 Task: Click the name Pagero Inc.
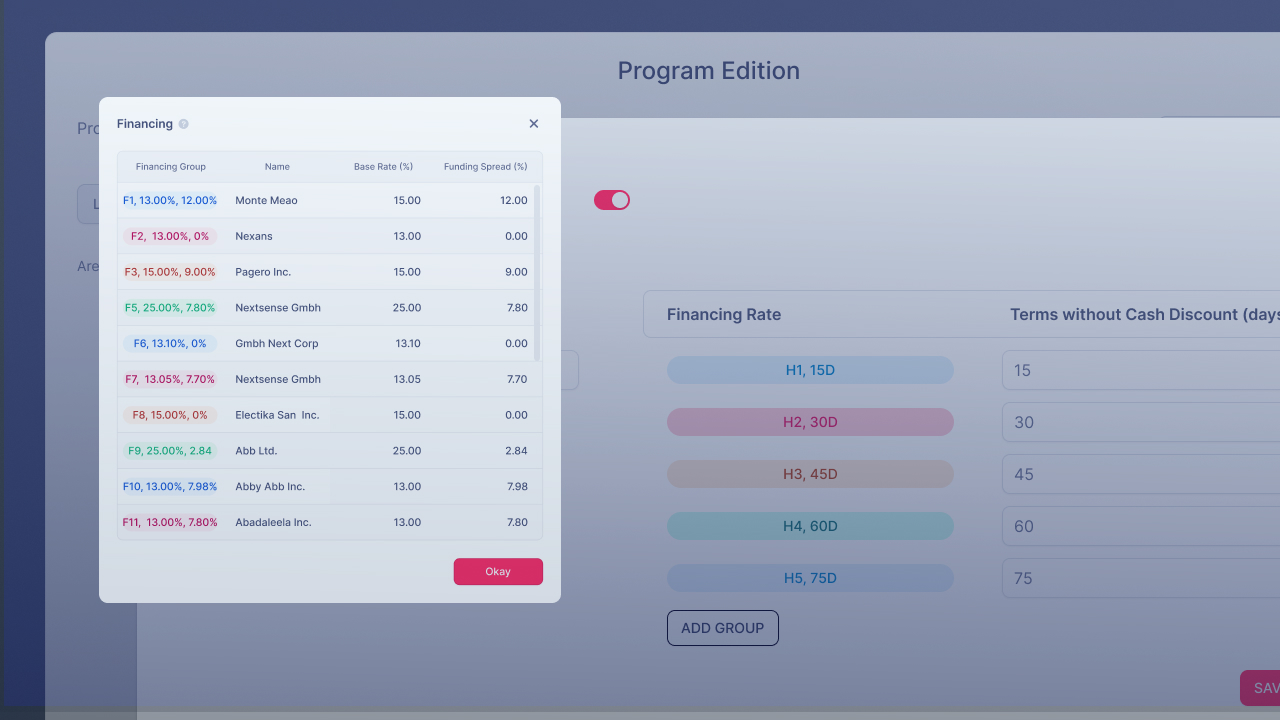(263, 272)
